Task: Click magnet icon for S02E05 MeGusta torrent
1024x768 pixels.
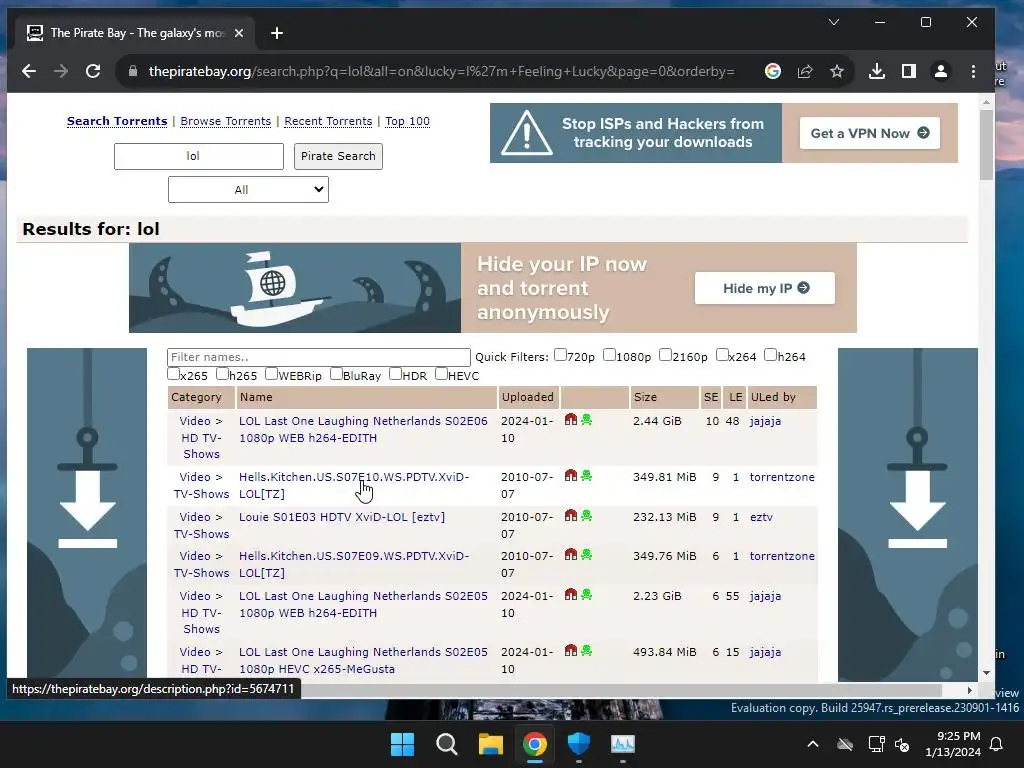Action: pos(571,650)
